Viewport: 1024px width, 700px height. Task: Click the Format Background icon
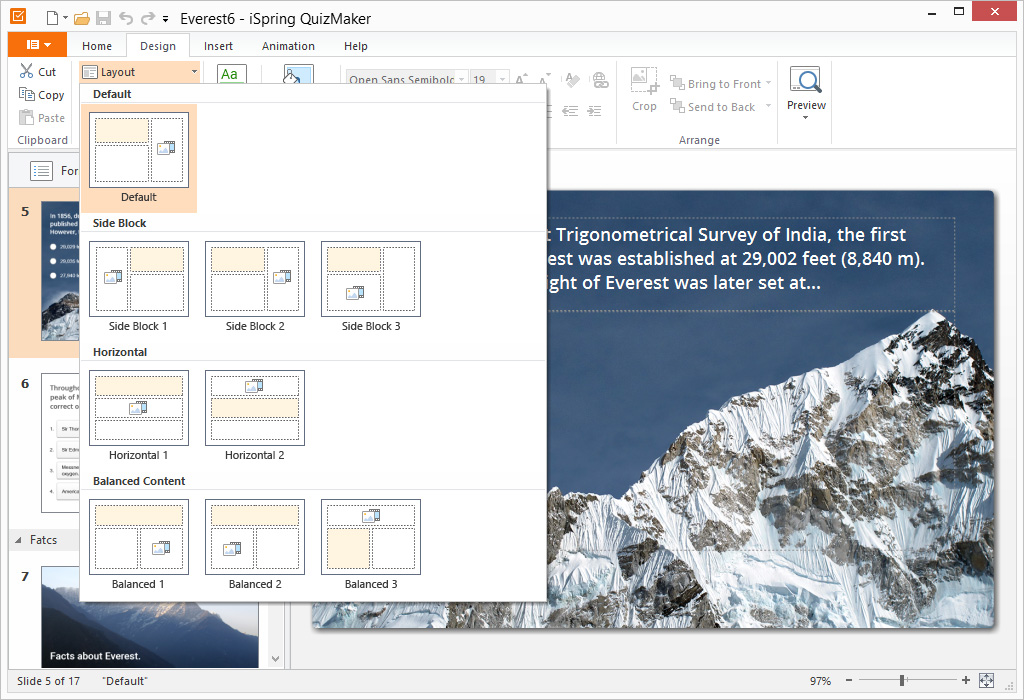pos(298,74)
